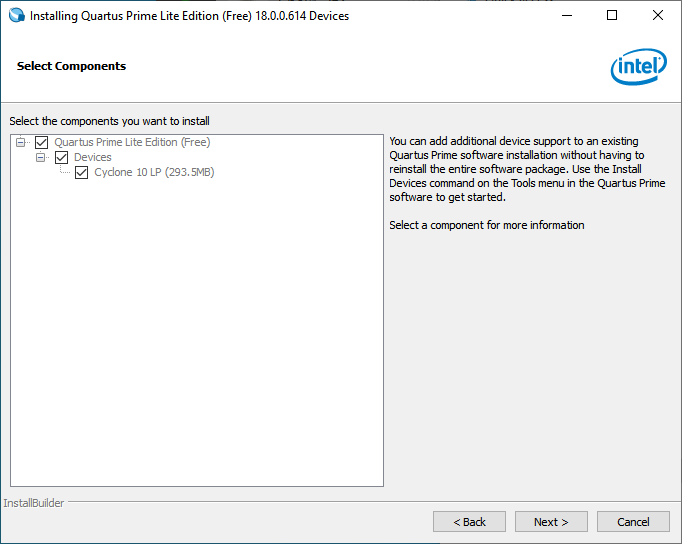This screenshot has width=682, height=544.
Task: Click the Quartus installer icon in title bar
Action: click(x=16, y=16)
